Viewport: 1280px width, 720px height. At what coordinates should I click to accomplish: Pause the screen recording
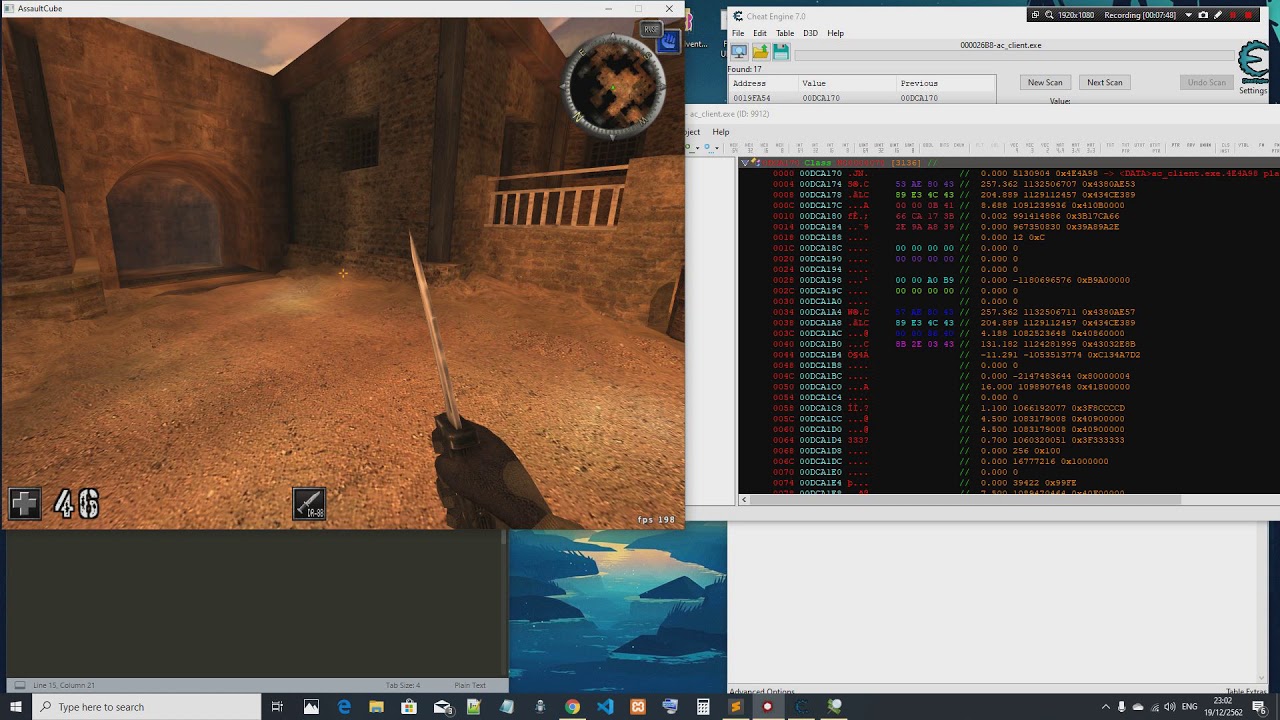pos(1233,15)
